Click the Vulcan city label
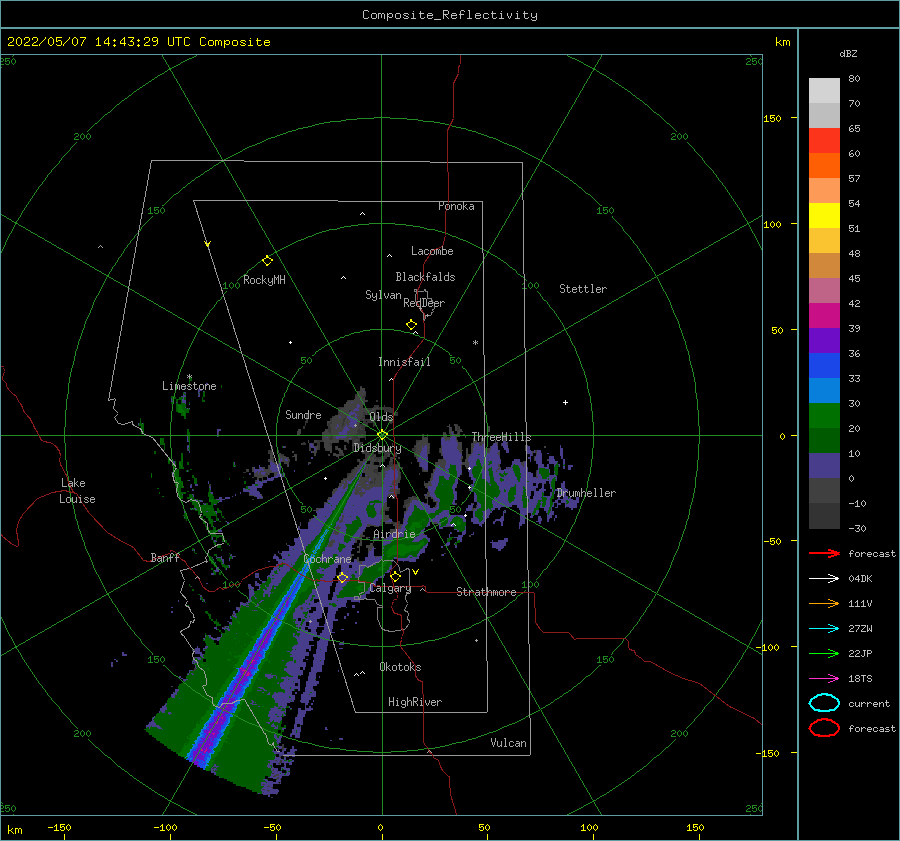 coord(508,743)
